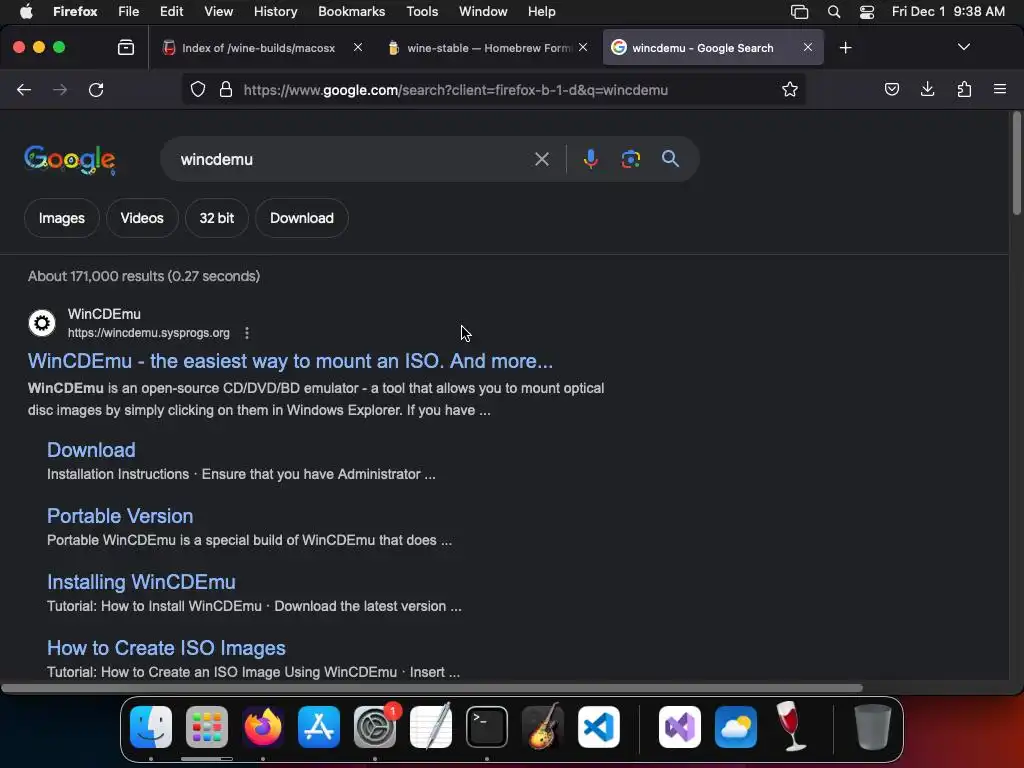Open App Store from the dock

click(319, 727)
